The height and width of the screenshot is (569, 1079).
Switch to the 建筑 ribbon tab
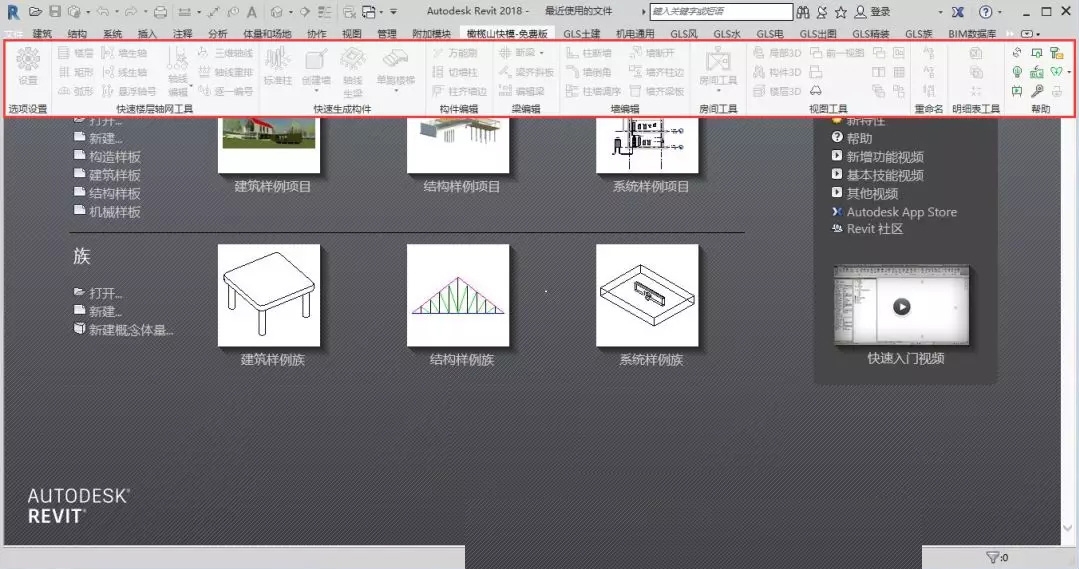42,34
